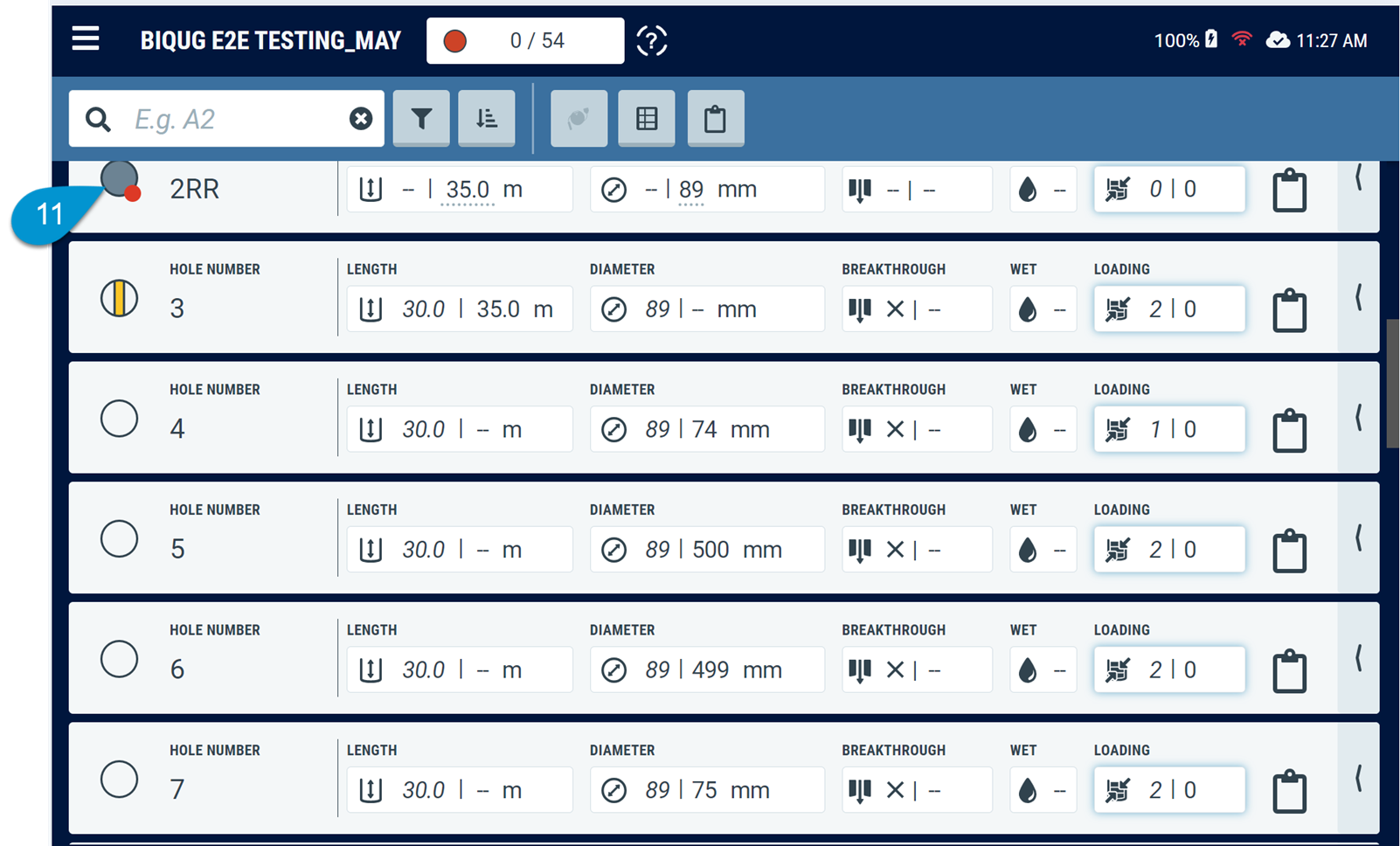This screenshot has width=1400, height=846.
Task: Select the circle for hole 5
Action: tap(119, 538)
